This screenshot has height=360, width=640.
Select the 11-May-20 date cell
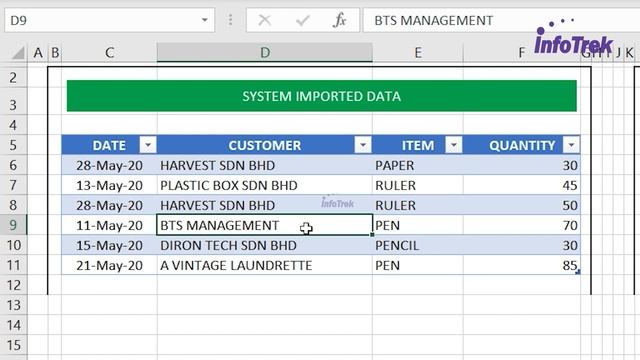[109, 225]
